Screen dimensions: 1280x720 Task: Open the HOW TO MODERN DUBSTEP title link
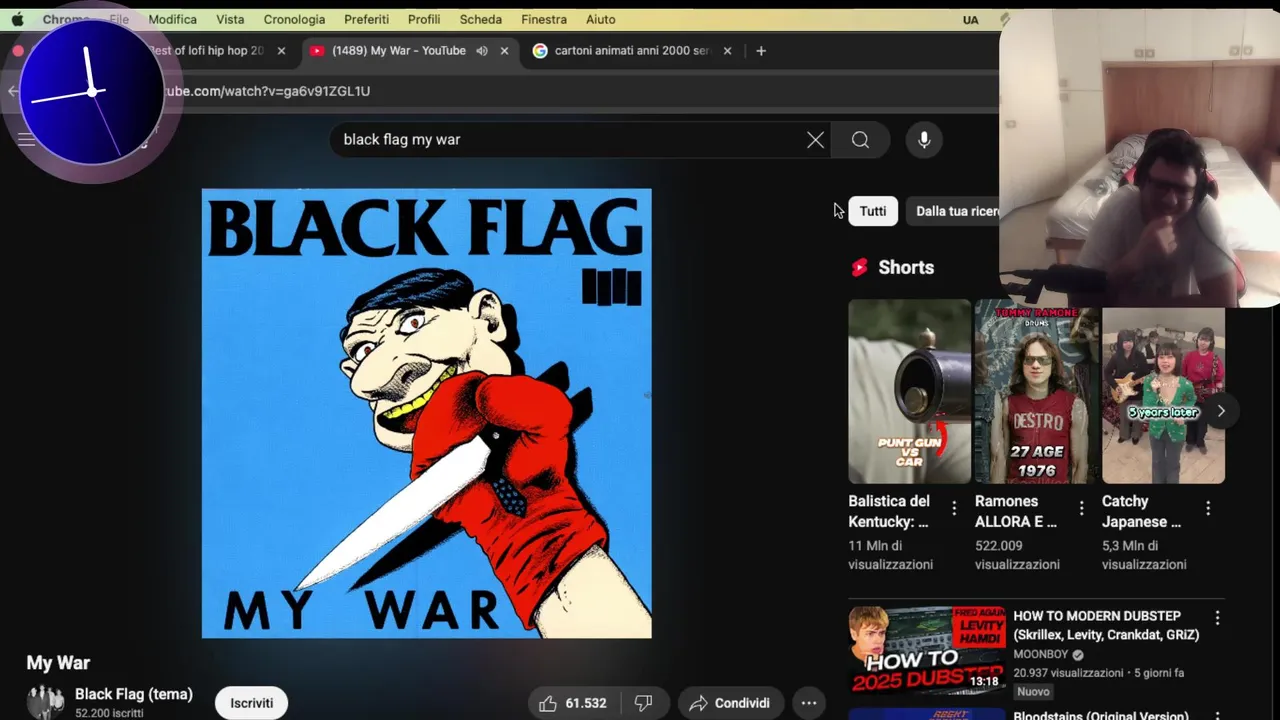point(1106,625)
